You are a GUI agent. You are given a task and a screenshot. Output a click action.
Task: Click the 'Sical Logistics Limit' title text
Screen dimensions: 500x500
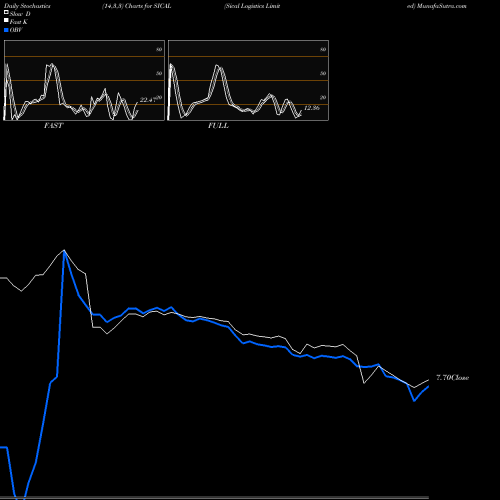point(252,6)
